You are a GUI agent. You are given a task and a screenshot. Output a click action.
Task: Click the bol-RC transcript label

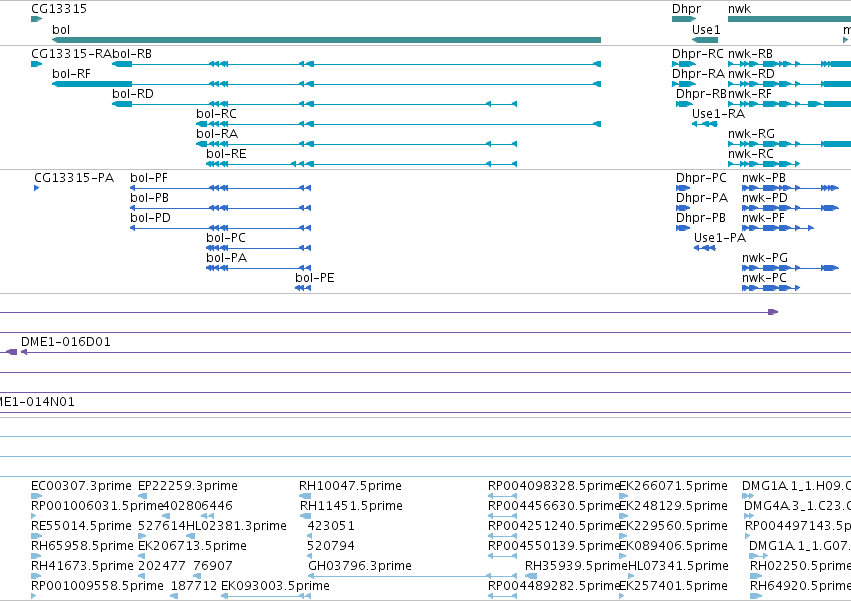coord(217,114)
